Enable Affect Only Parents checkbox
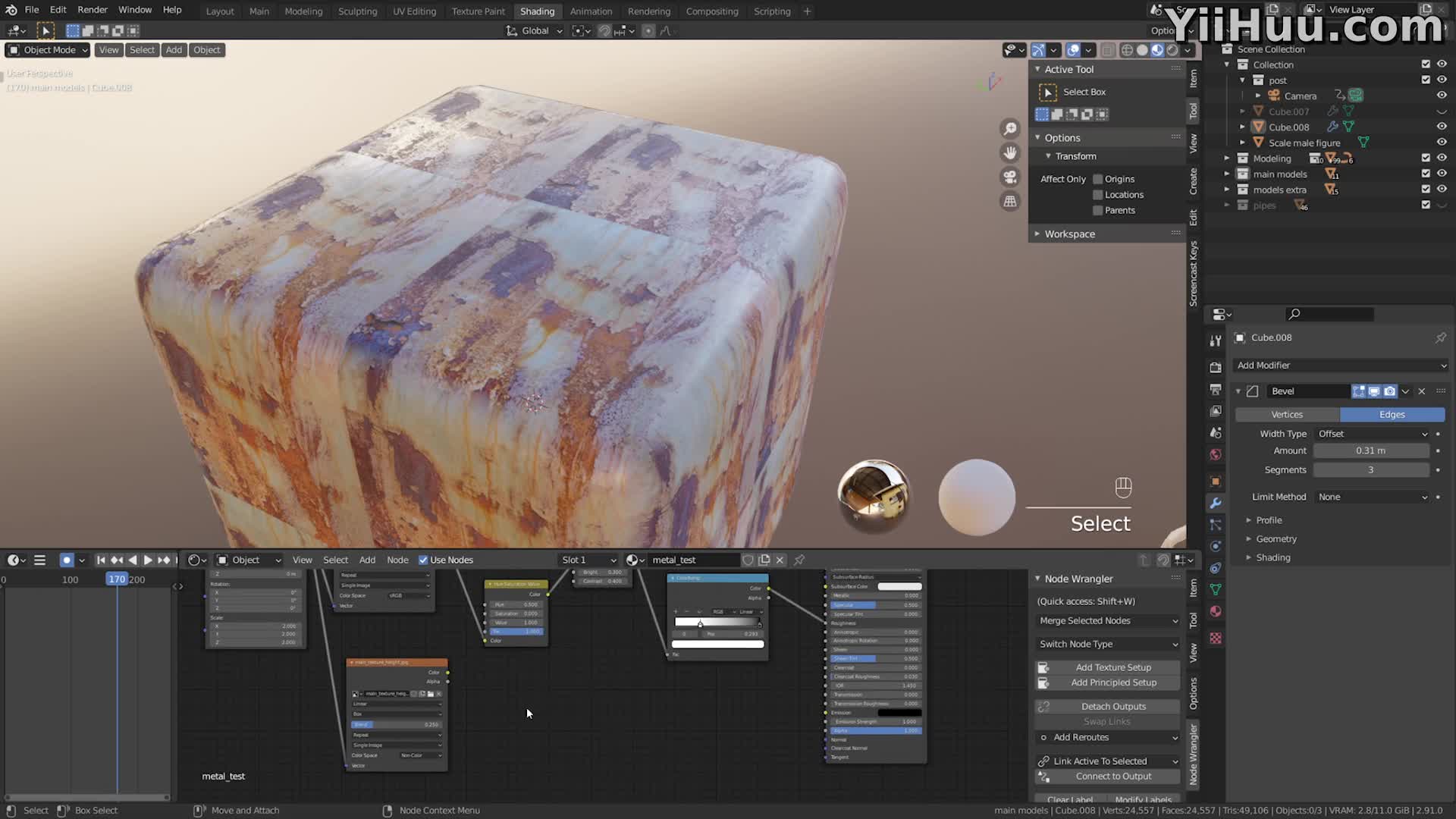 (x=1097, y=210)
